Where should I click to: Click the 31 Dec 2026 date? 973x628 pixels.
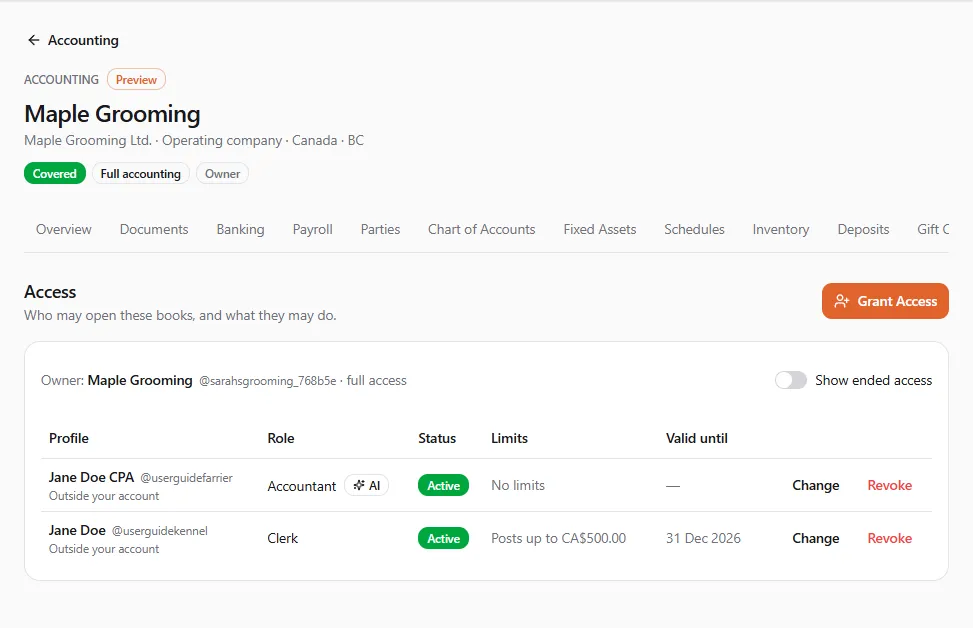point(703,539)
